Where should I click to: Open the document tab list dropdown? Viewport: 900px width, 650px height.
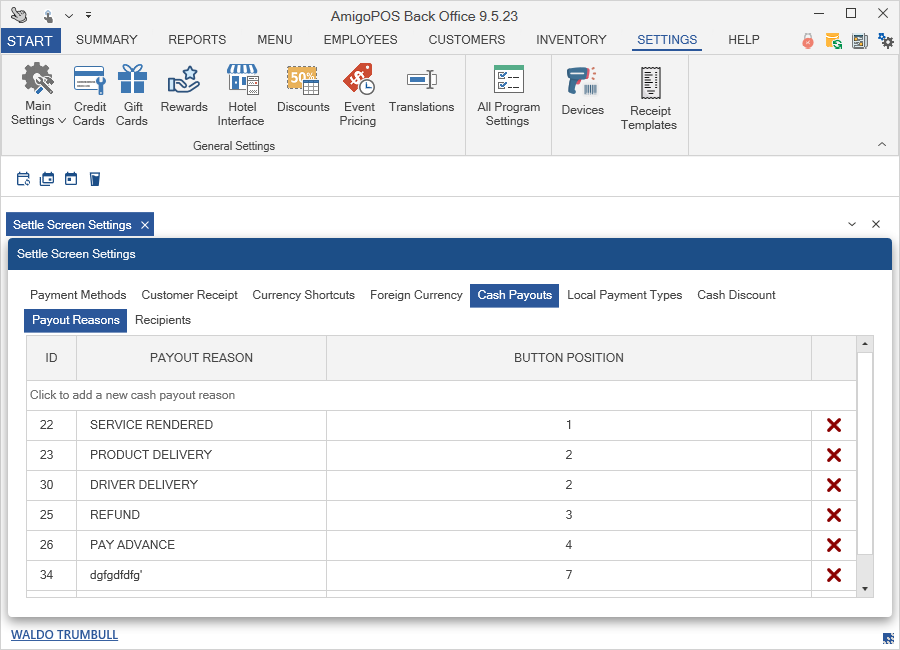[852, 225]
